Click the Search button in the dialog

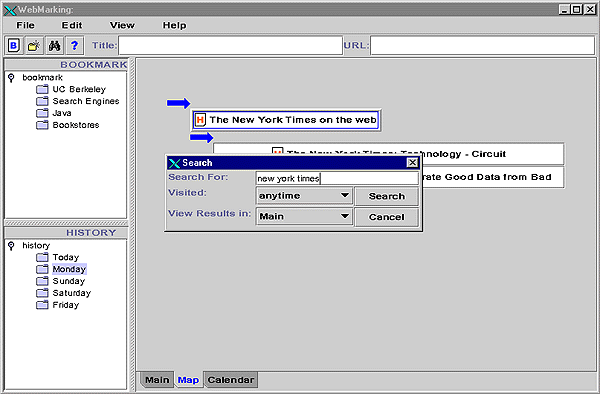[x=386, y=196]
